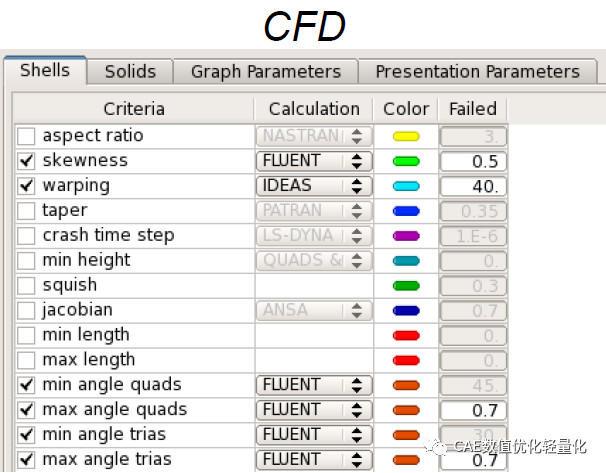Image resolution: width=606 pixels, height=473 pixels.
Task: Click the yellow color pill for aspect ratio
Action: (406, 136)
